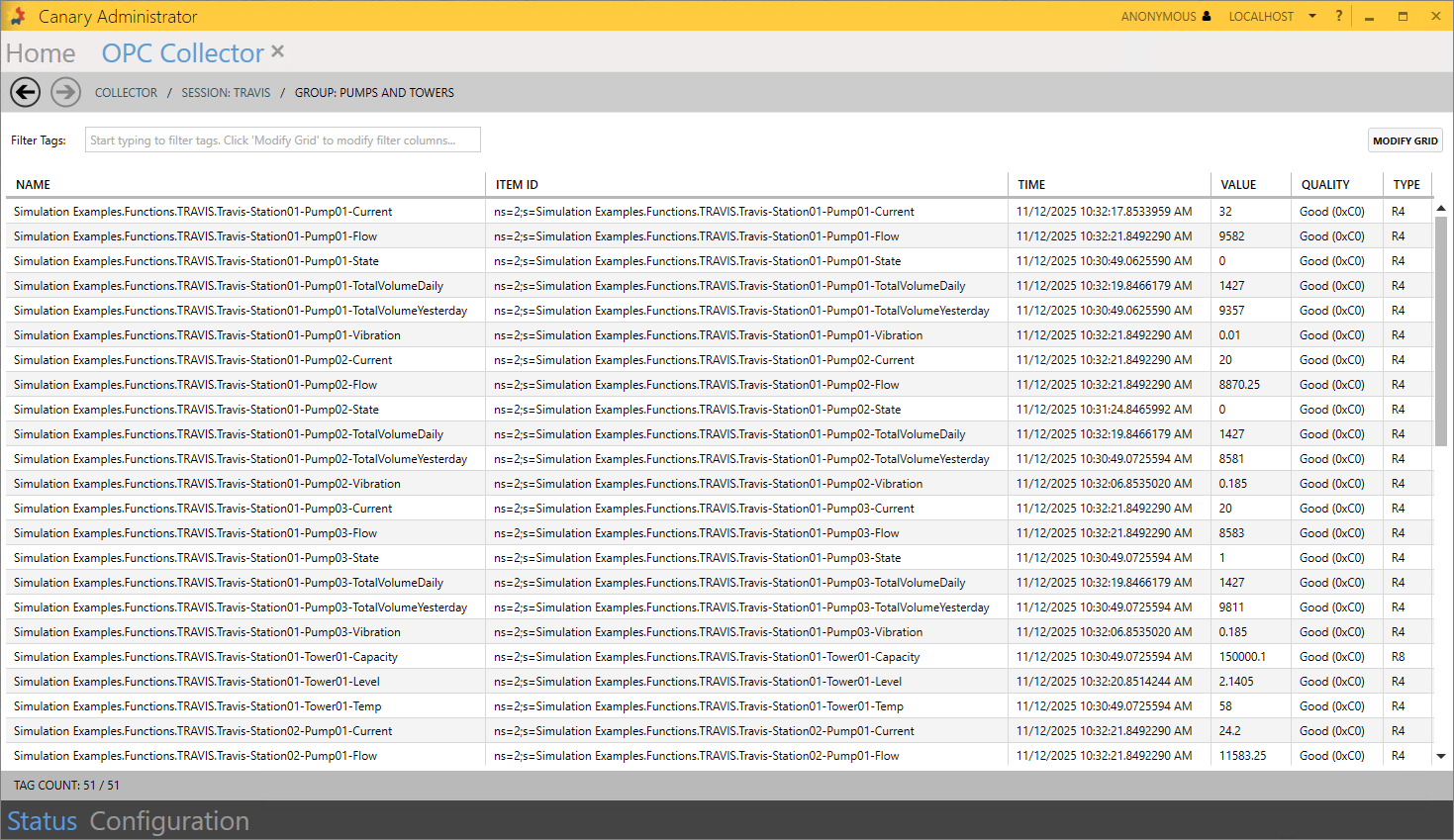Image resolution: width=1454 pixels, height=840 pixels.
Task: Sort by the Value column header
Action: click(1237, 185)
